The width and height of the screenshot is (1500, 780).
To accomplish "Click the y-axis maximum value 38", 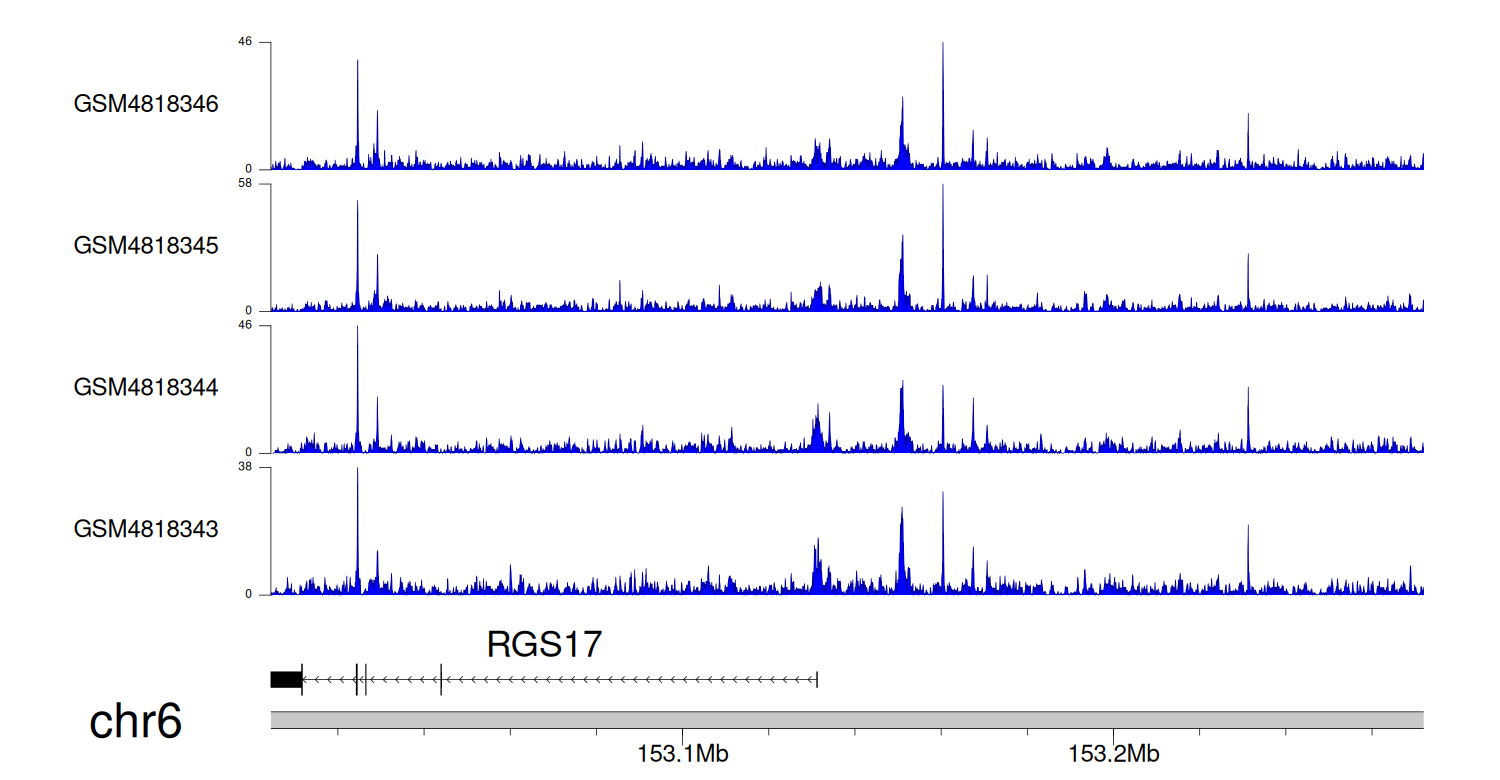I will pyautogui.click(x=243, y=467).
